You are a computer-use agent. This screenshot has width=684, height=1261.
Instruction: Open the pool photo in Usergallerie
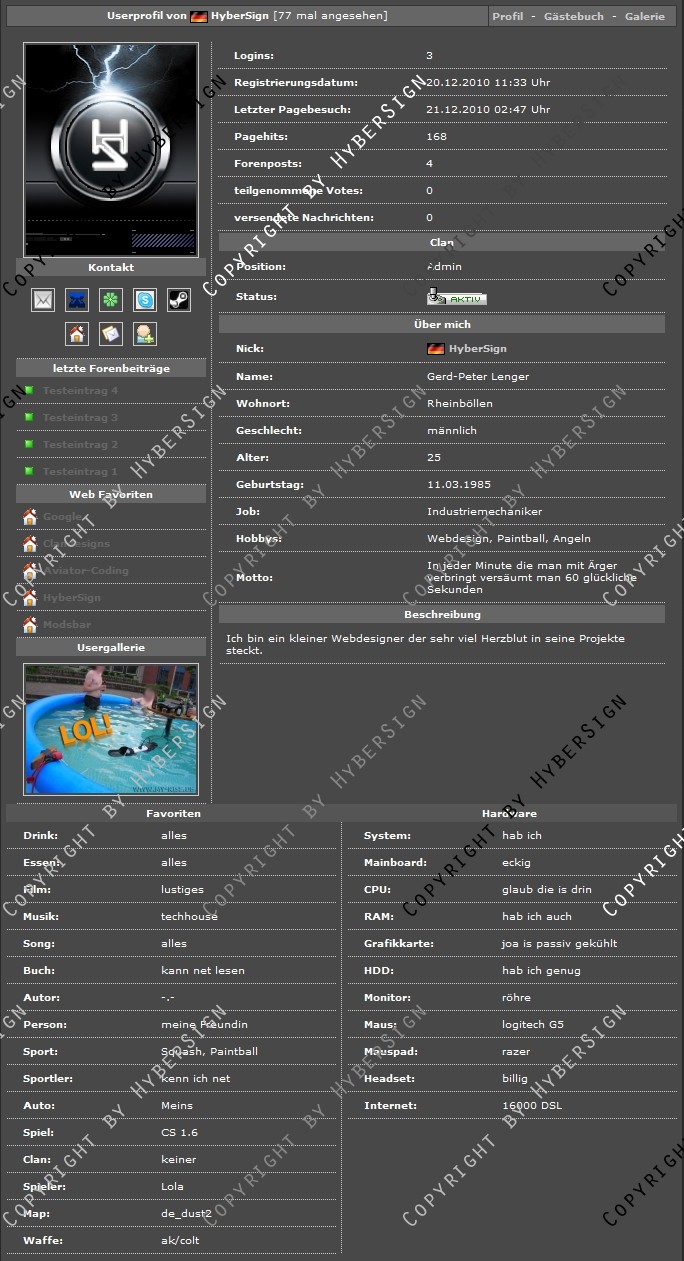pos(111,729)
